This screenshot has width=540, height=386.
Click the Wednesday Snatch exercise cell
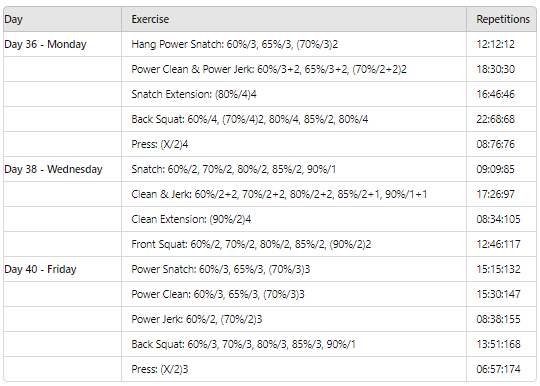pyautogui.click(x=294, y=169)
